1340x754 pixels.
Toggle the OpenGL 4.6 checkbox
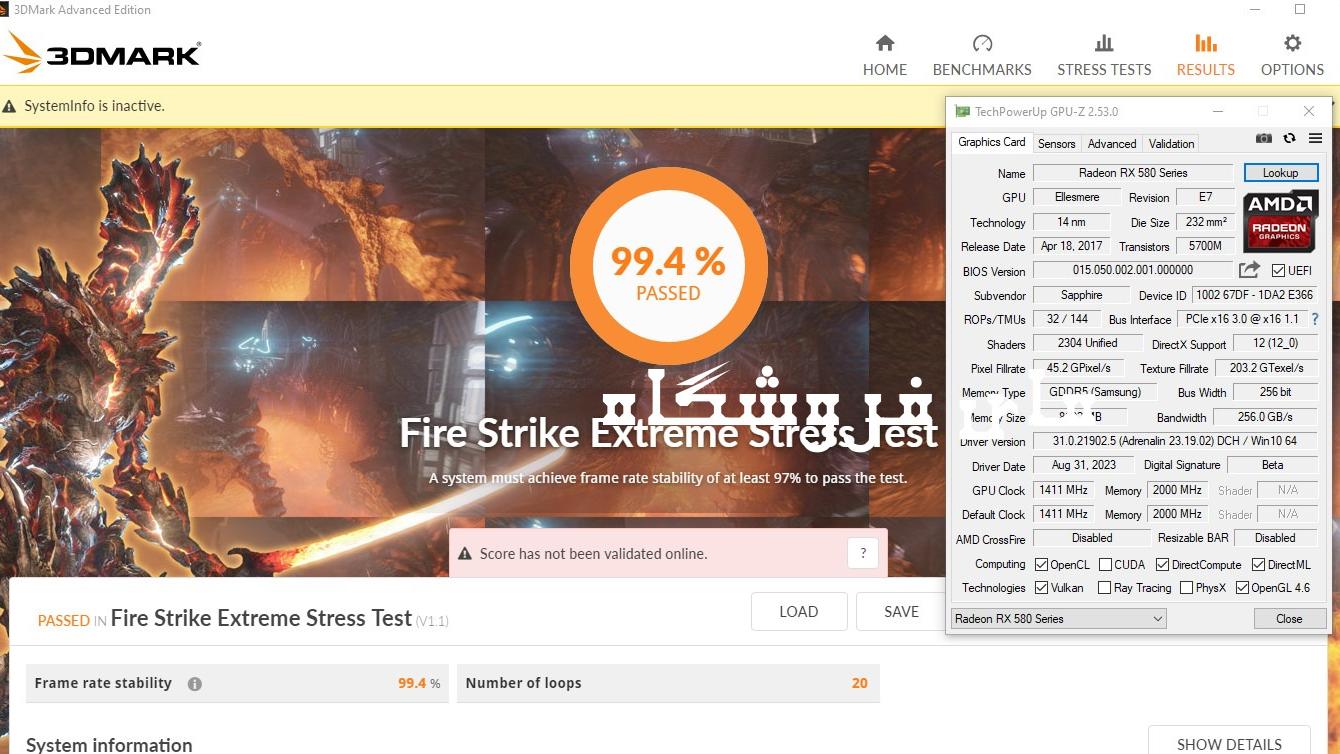tap(1242, 588)
